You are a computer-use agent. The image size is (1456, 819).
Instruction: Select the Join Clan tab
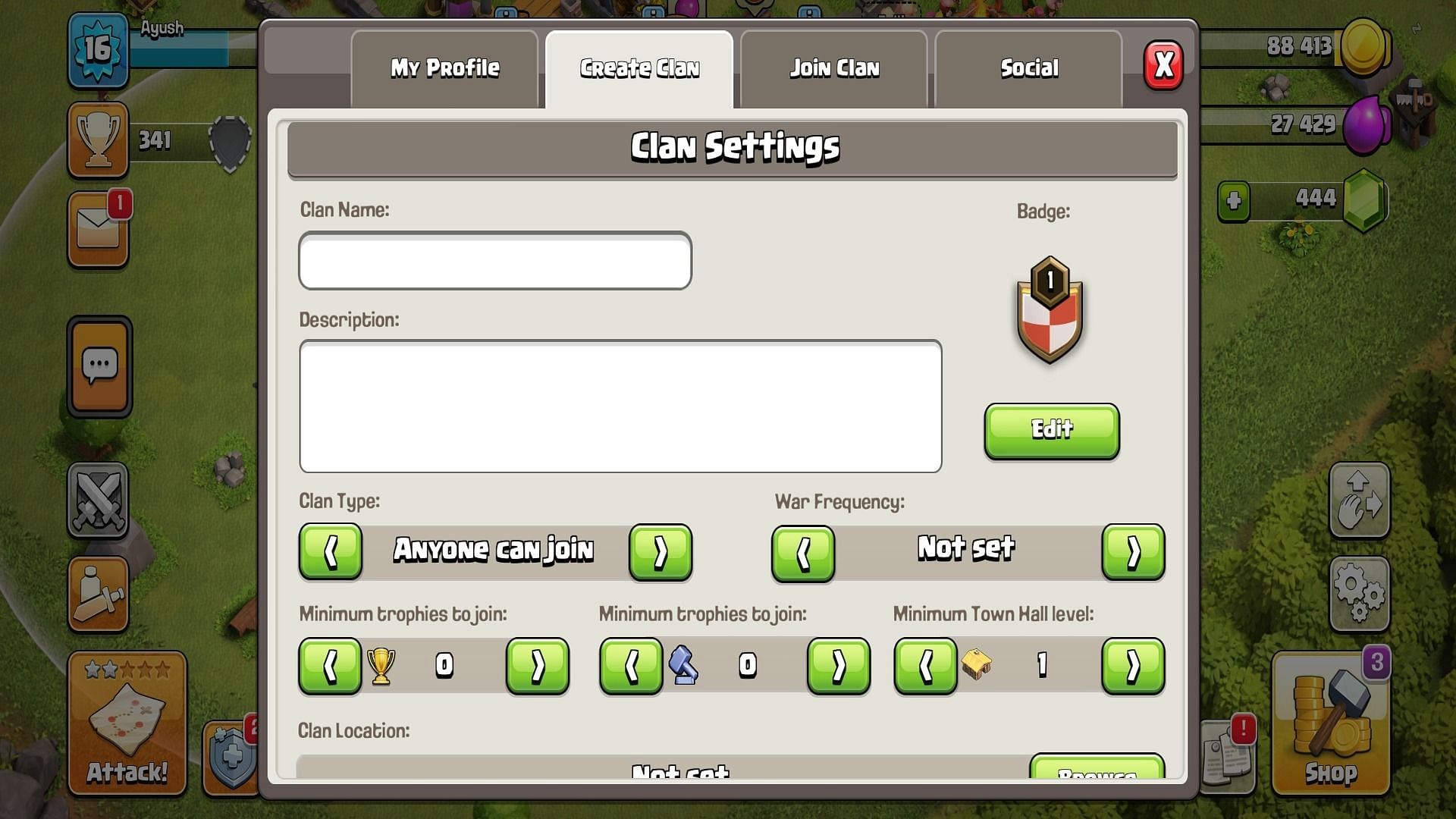(832, 67)
